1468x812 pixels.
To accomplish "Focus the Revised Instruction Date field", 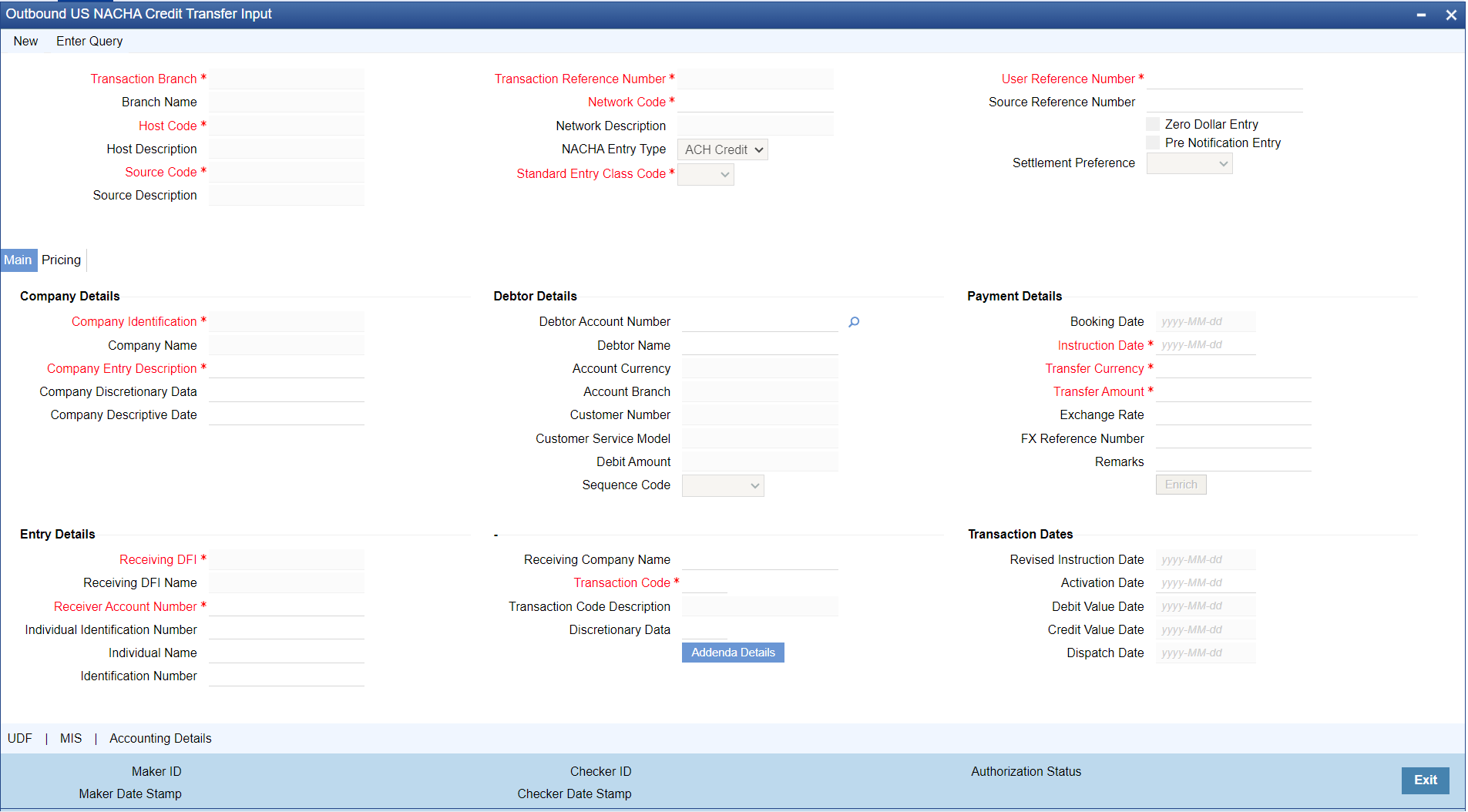I will (x=1206, y=560).
